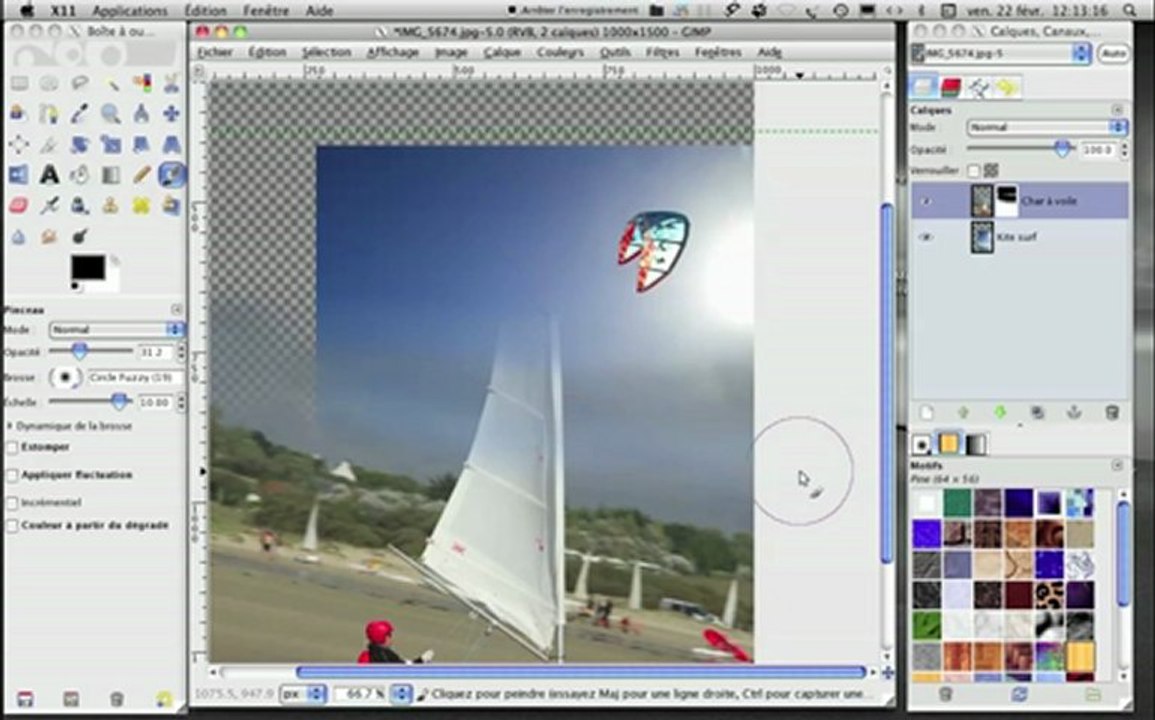Click the Char à voile layer mask thumbnail
This screenshot has width=1155, height=720.
pos(1006,200)
